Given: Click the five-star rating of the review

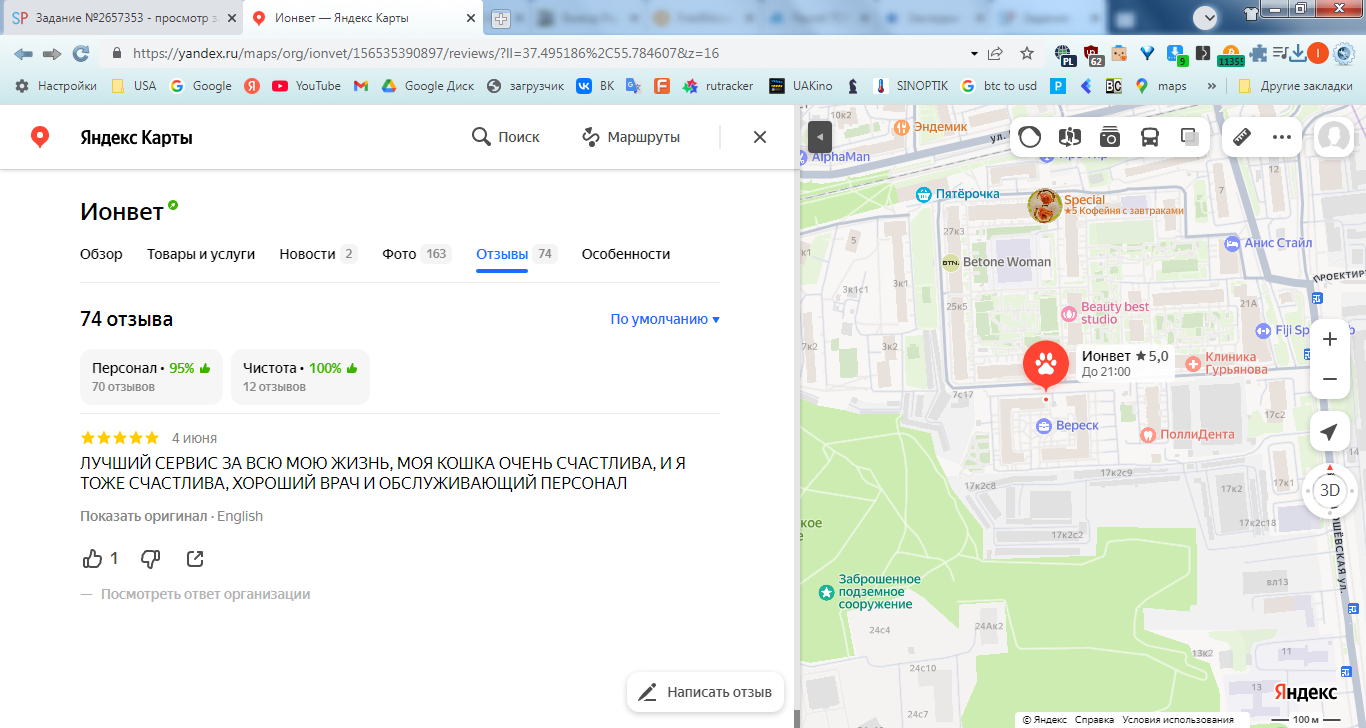Looking at the screenshot, I should click(x=119, y=438).
